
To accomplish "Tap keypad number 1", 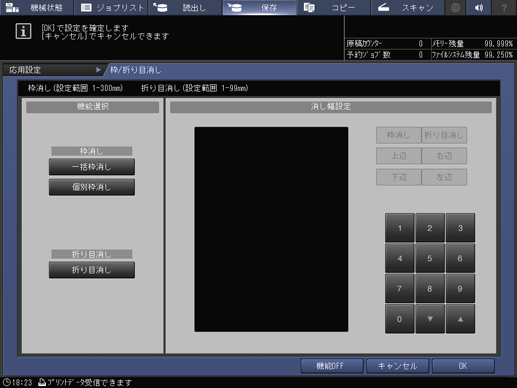I will [400, 228].
